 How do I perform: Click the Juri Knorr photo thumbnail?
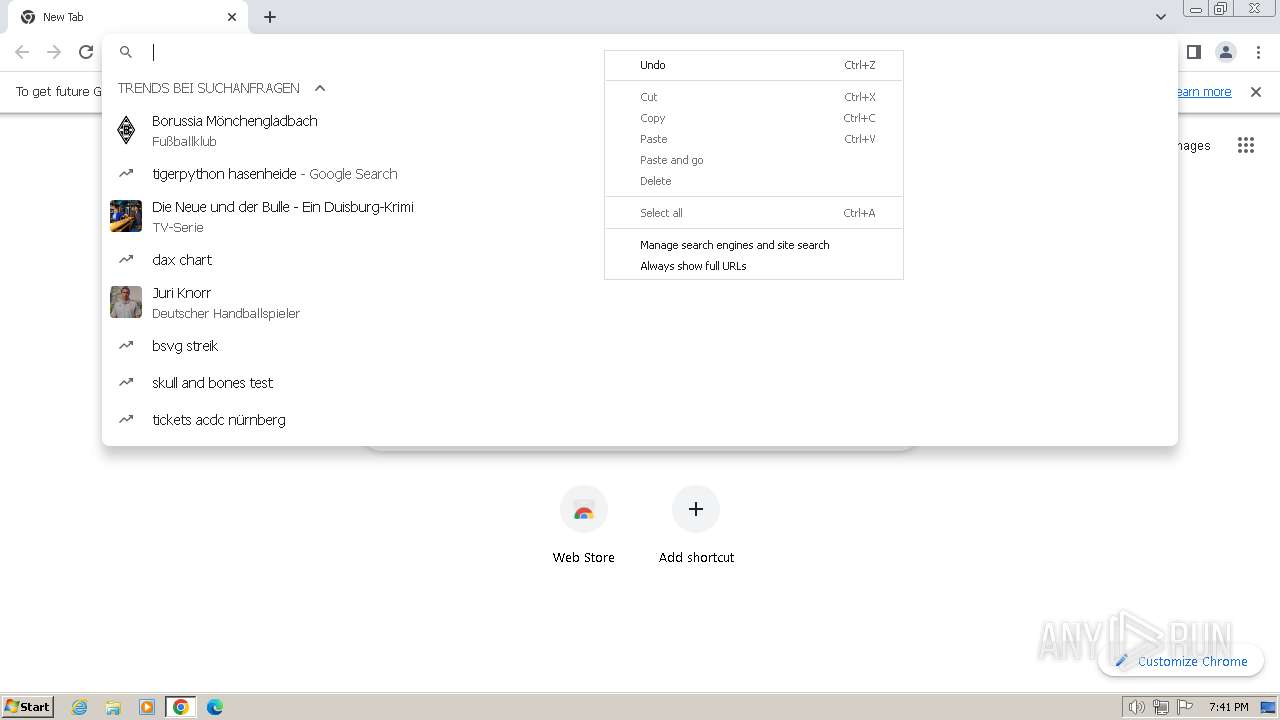(x=126, y=302)
